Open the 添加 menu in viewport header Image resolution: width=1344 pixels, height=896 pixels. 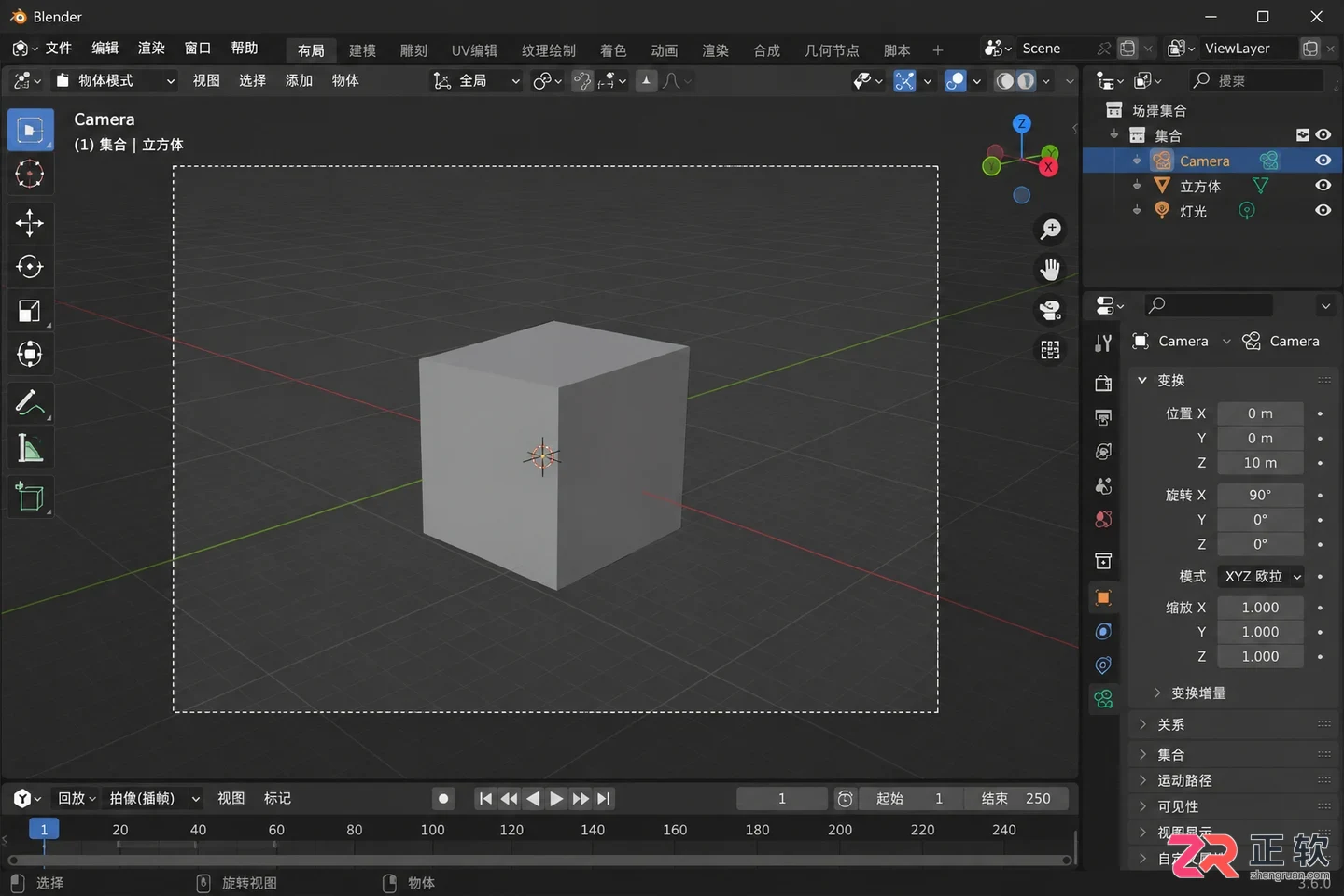coord(299,81)
